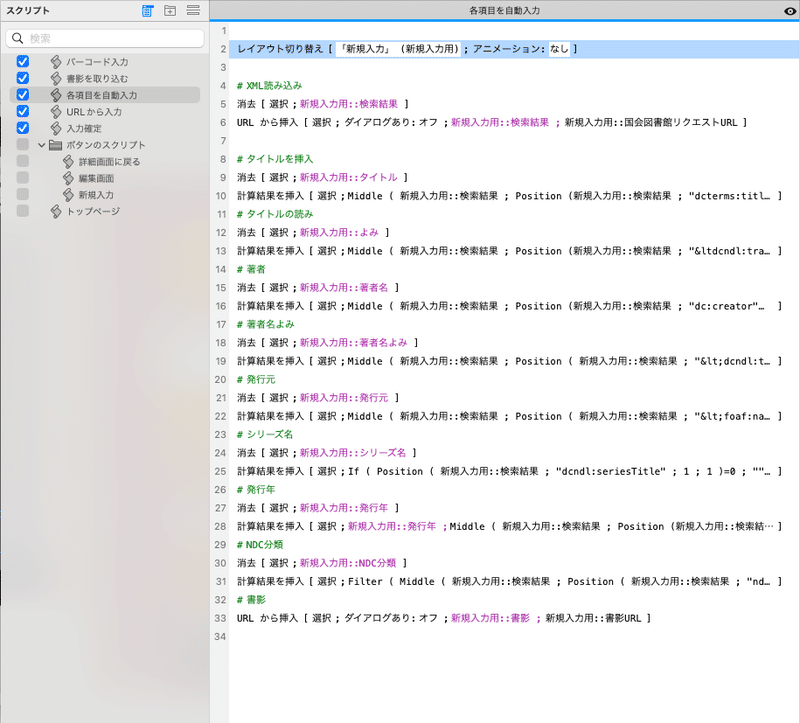
Task: Check the 編集画面 checkbox
Action: [x=22, y=178]
